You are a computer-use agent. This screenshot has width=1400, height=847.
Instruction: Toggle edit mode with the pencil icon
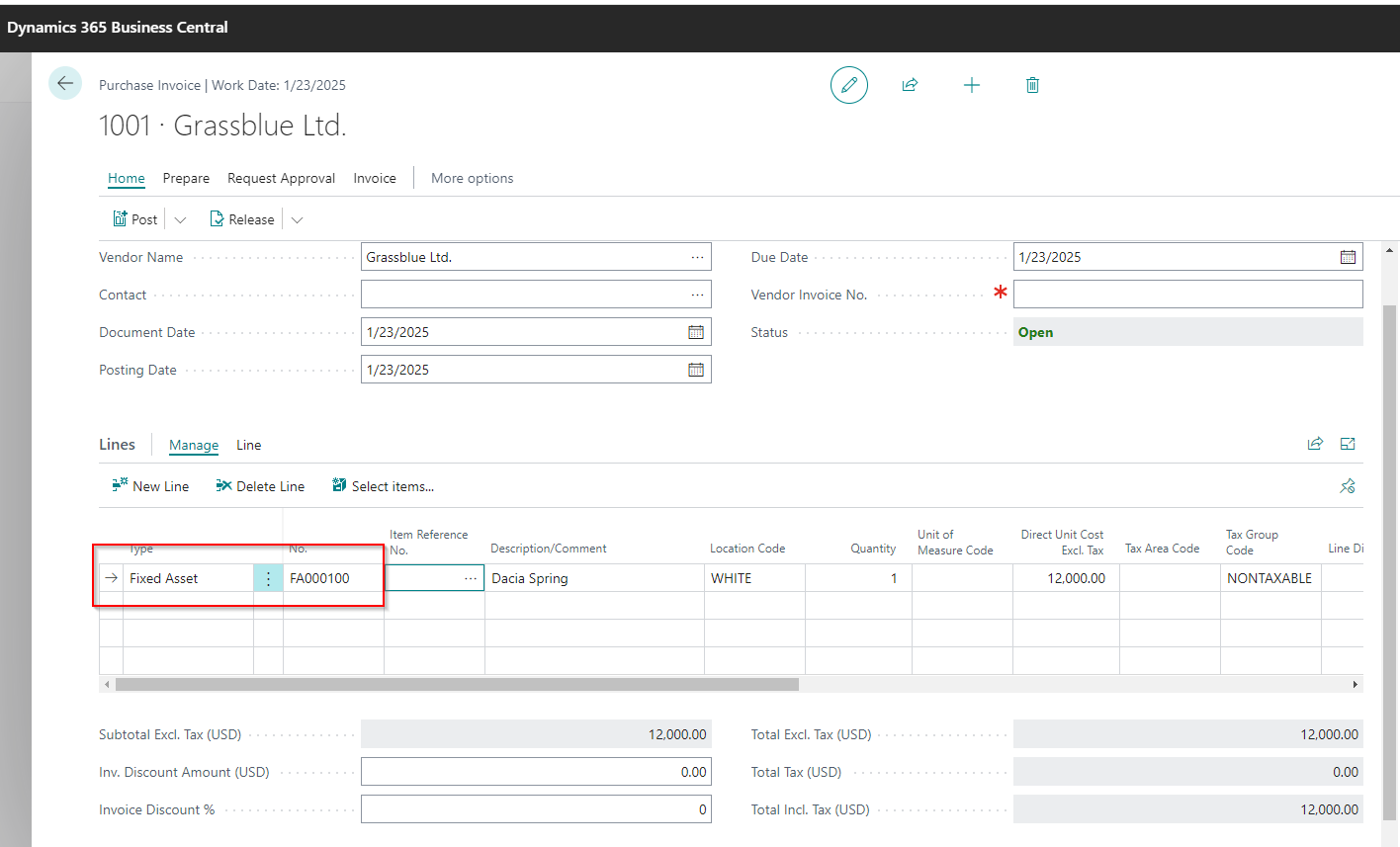point(848,85)
